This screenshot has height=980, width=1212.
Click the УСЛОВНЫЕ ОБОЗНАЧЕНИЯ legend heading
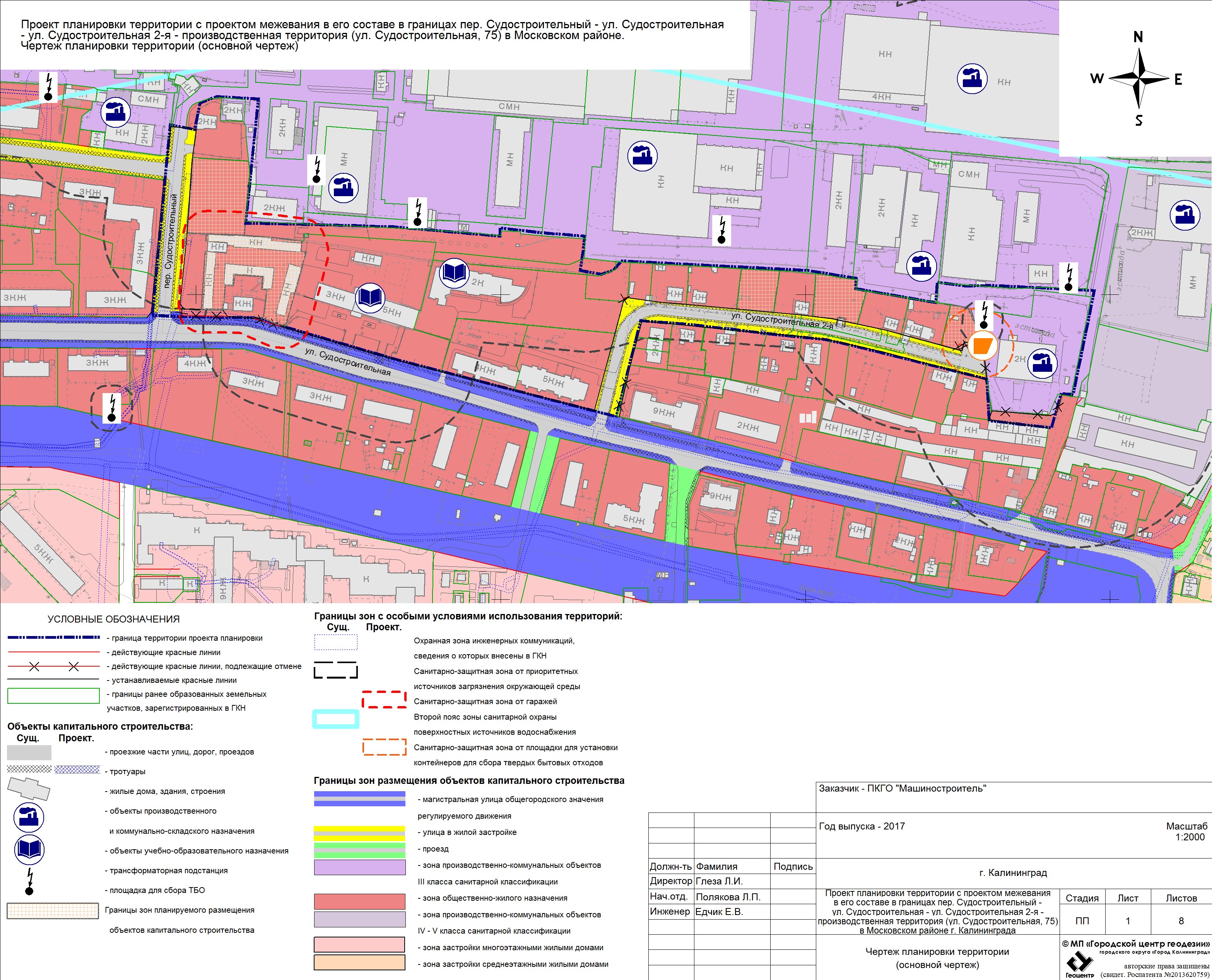click(113, 619)
